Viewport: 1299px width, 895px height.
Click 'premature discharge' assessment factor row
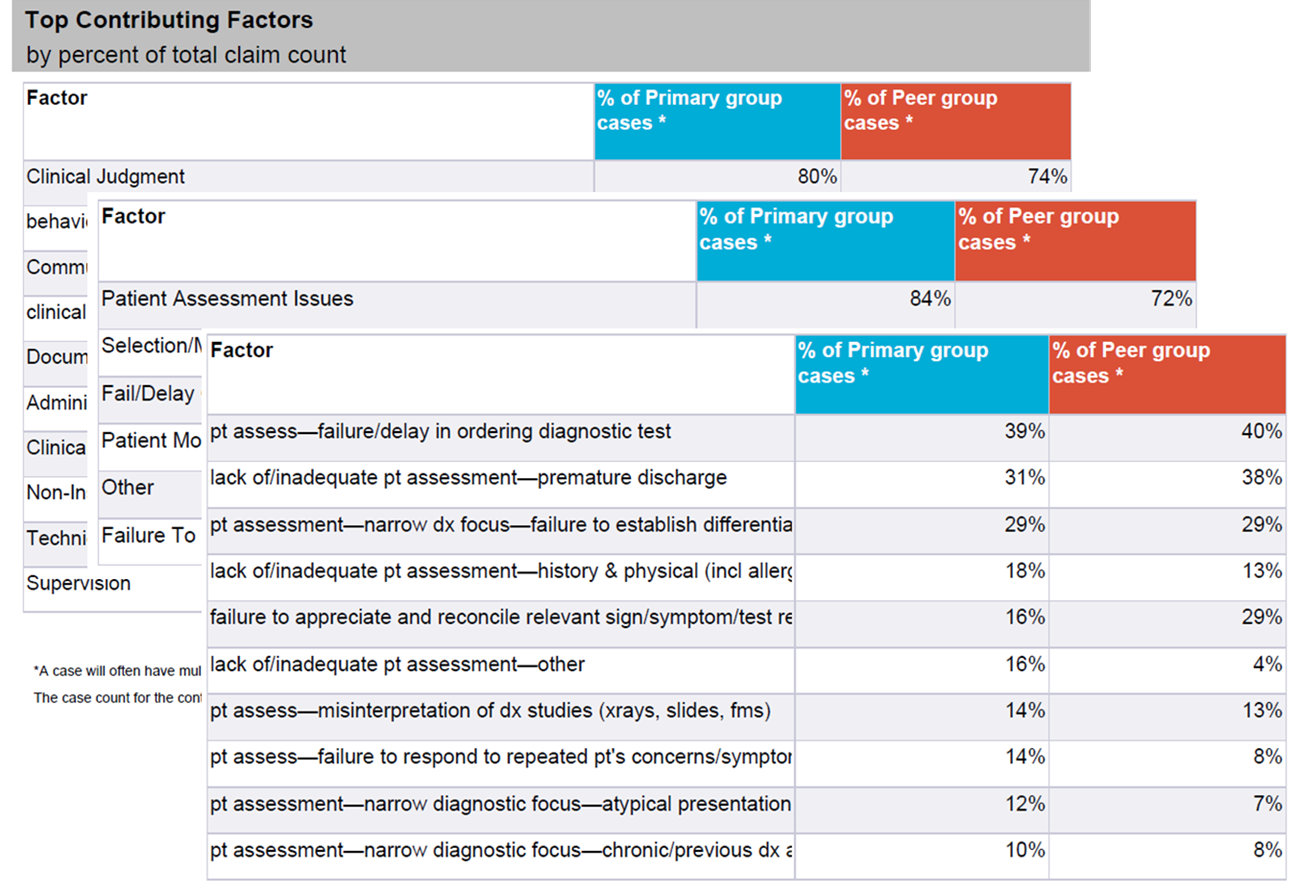tap(468, 478)
